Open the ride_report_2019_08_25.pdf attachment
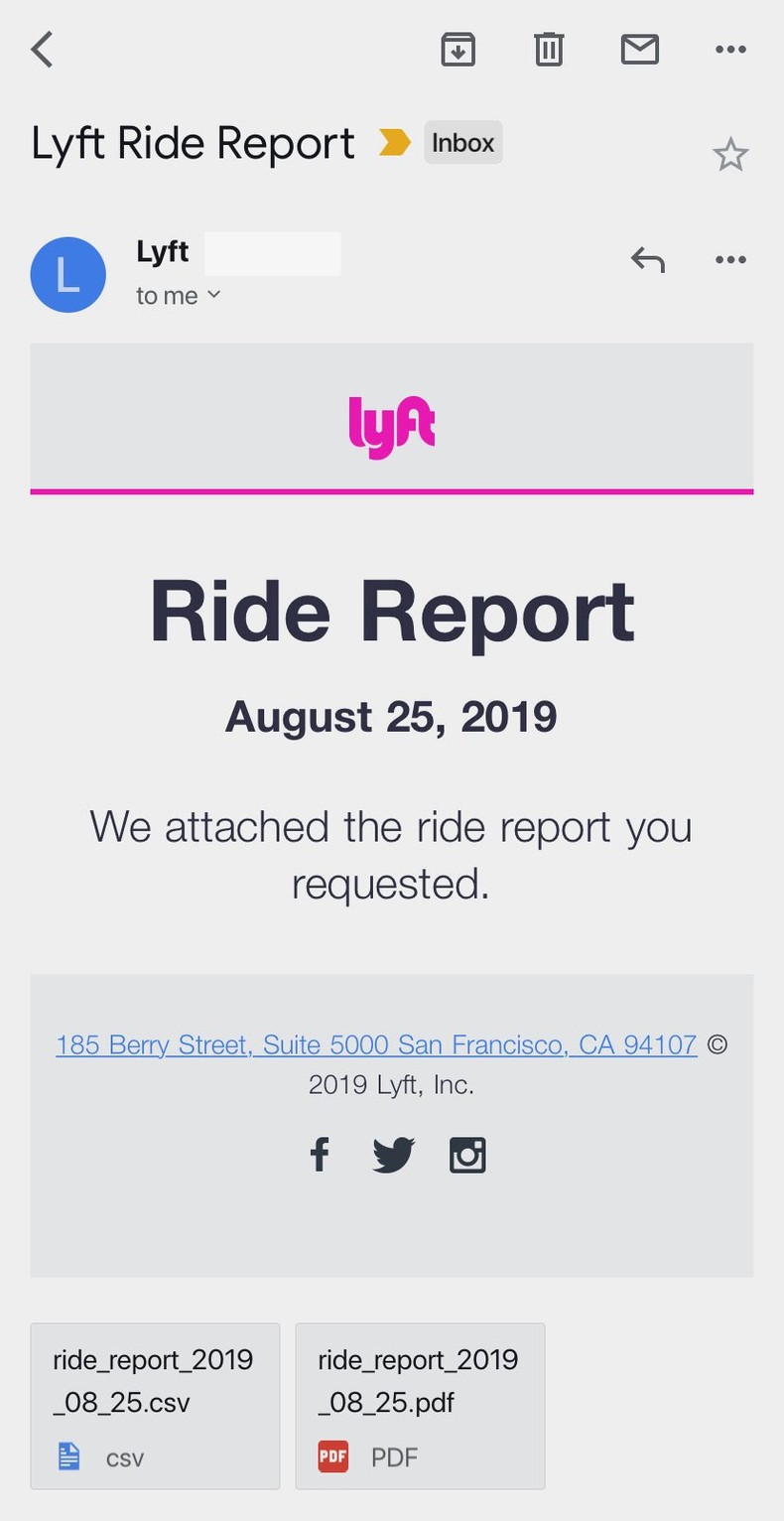This screenshot has width=784, height=1521. pyautogui.click(x=419, y=1406)
